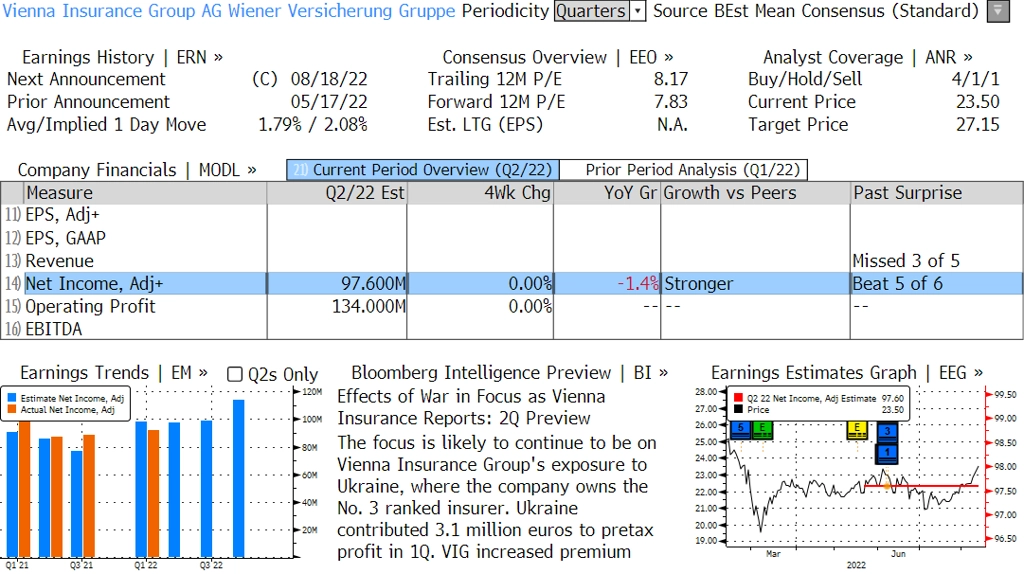Click the orange Actual Net Income legend swatch

(x=12, y=409)
